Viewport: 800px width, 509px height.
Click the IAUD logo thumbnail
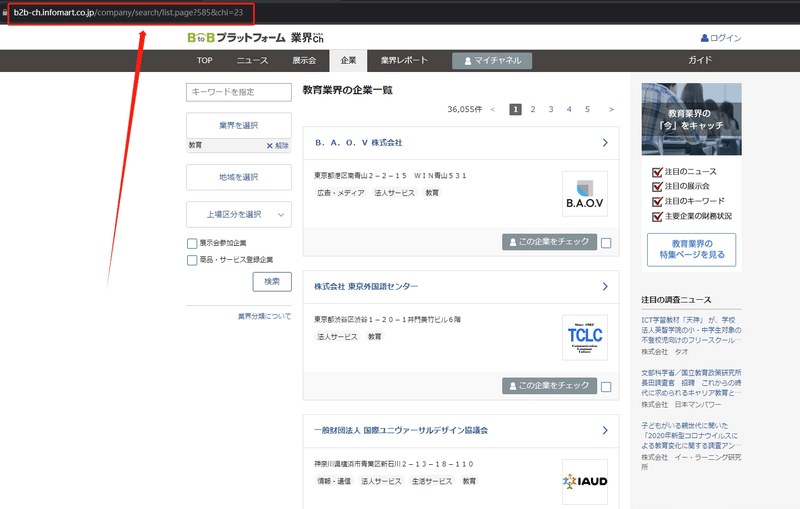click(585, 481)
